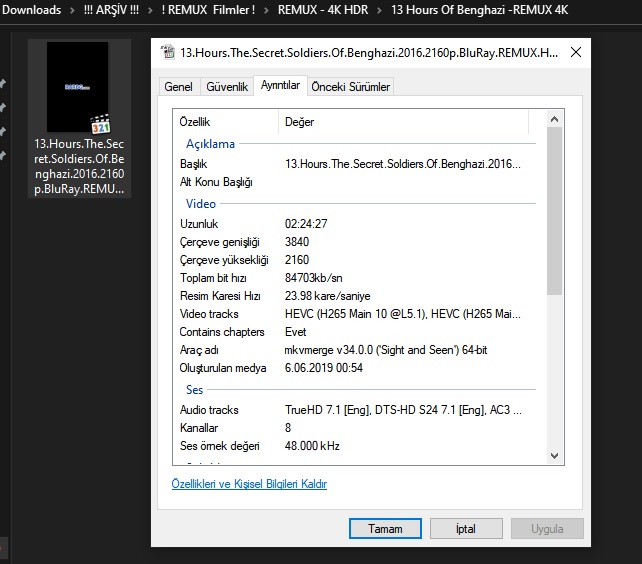Expand chevron after !!! ARŞİV !!! breadcrumb

tap(150, 10)
